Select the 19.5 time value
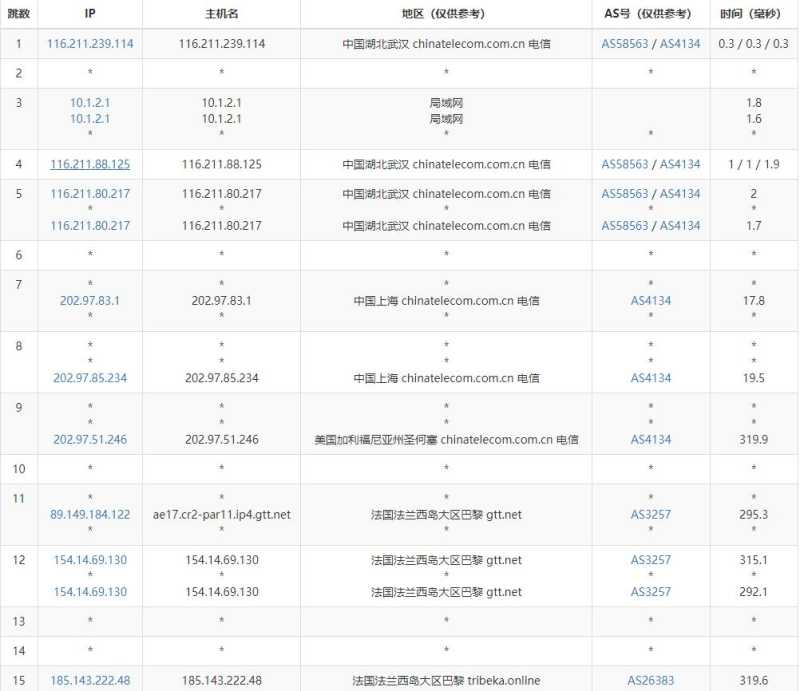Image resolution: width=800 pixels, height=691 pixels. [x=754, y=378]
